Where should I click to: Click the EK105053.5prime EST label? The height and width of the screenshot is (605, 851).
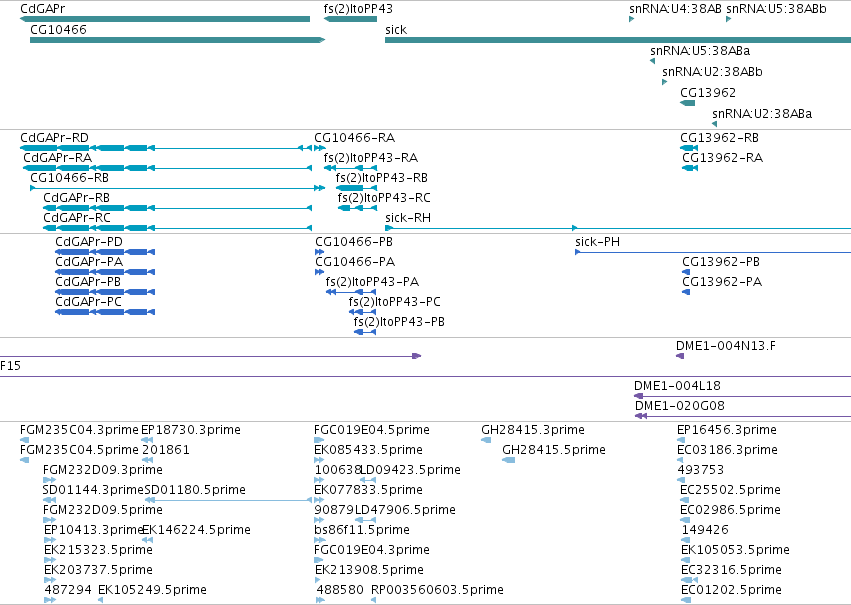735,551
